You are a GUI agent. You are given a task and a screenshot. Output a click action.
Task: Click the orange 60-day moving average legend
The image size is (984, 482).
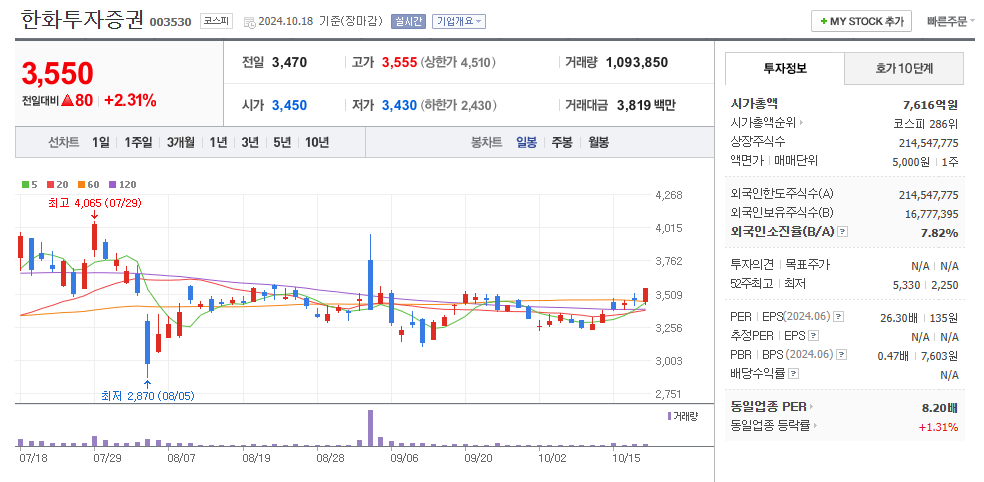pos(88,185)
